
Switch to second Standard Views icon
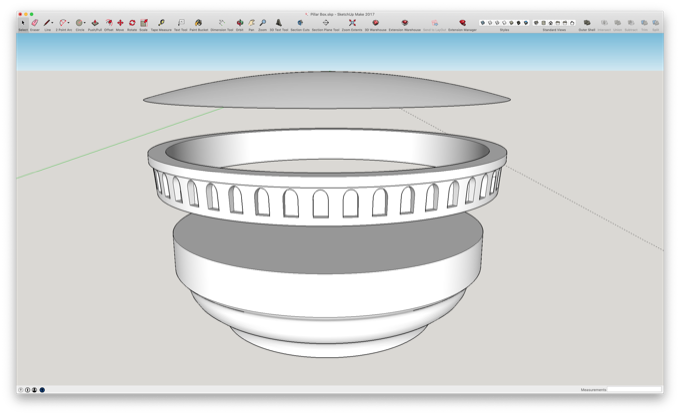543,23
